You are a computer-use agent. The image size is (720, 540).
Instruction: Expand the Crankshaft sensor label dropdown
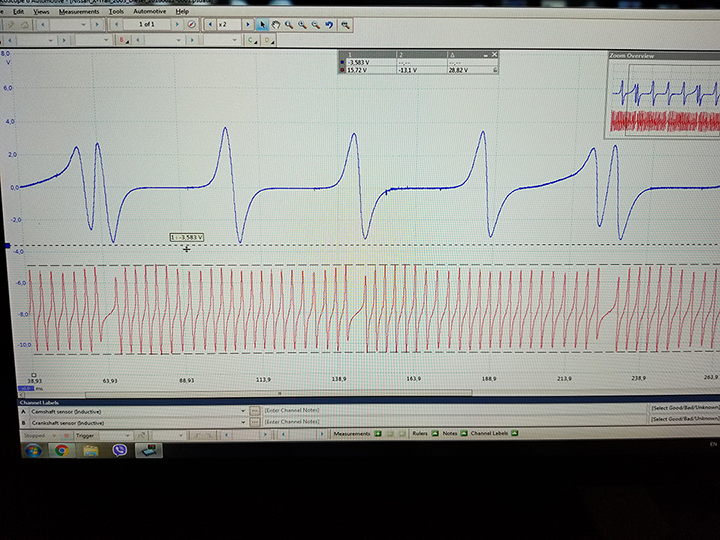pos(242,421)
